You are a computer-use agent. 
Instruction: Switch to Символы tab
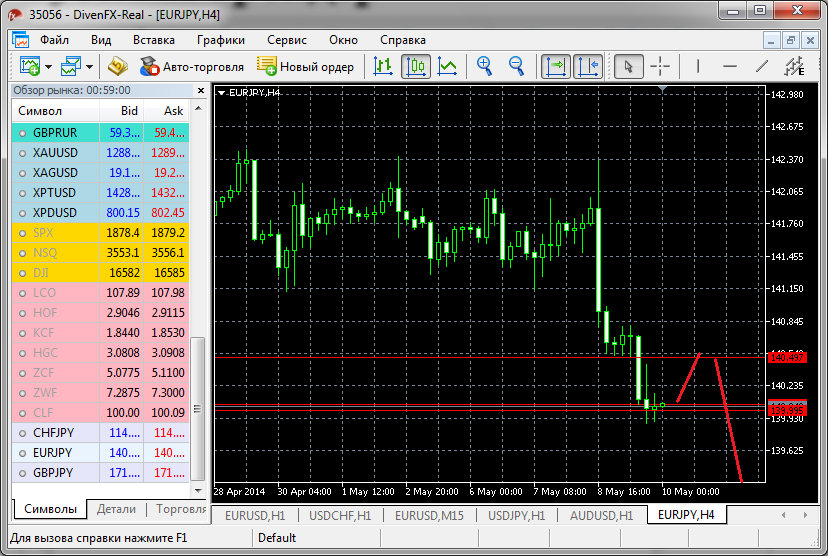coord(51,509)
